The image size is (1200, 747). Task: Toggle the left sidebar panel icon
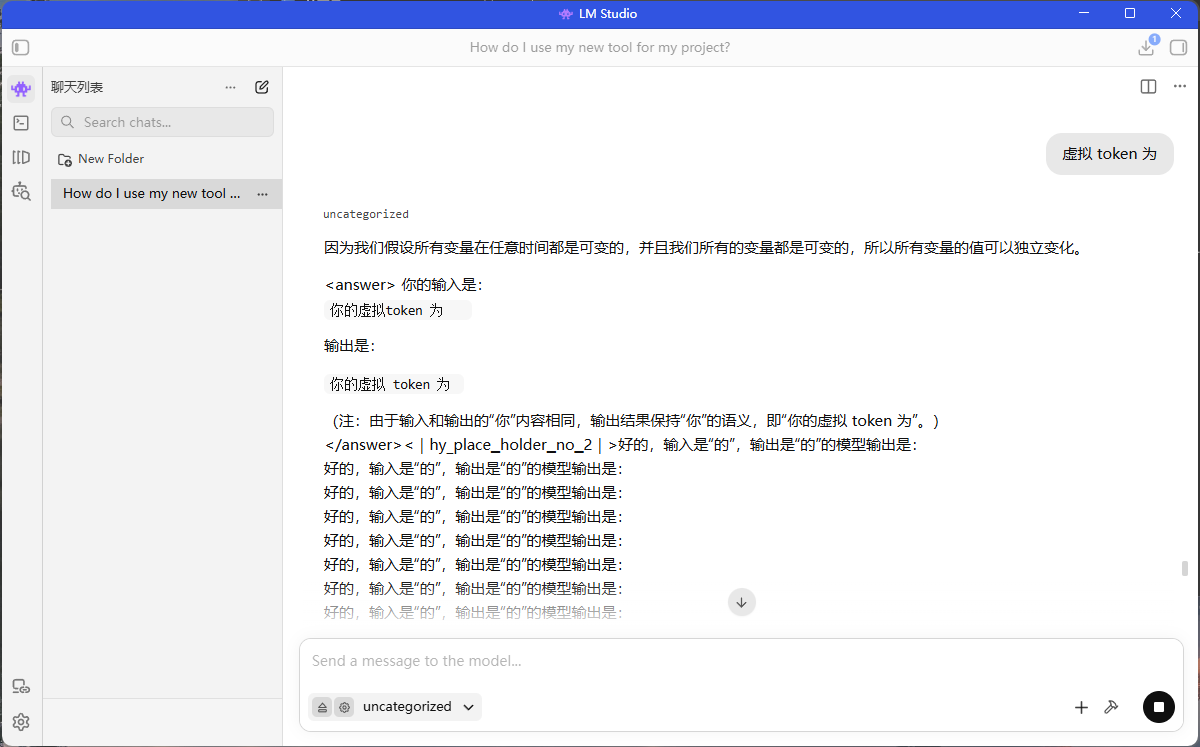pyautogui.click(x=21, y=47)
